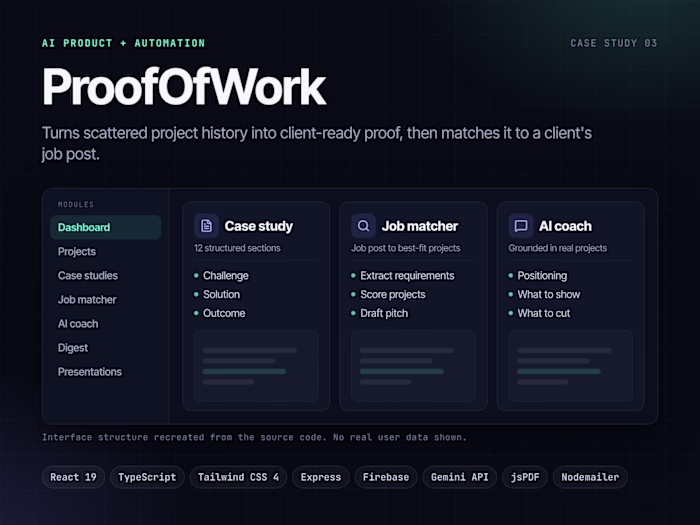
Task: Open Case studies in the sidebar
Action: [88, 275]
